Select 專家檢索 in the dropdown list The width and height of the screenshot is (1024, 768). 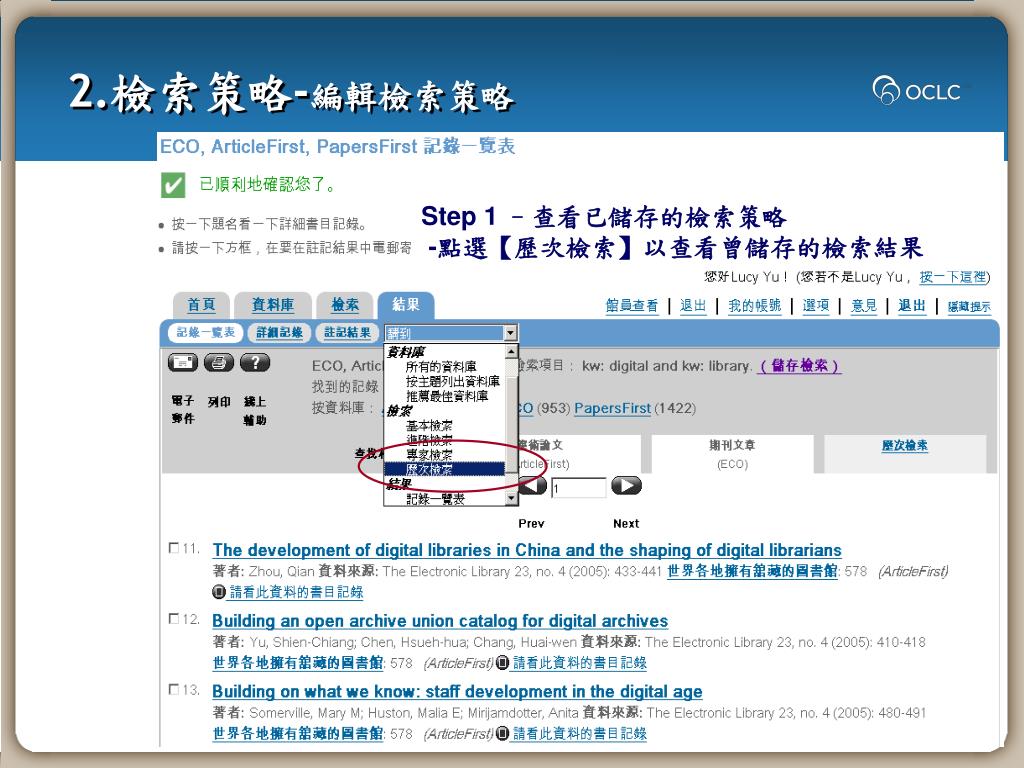click(x=429, y=455)
